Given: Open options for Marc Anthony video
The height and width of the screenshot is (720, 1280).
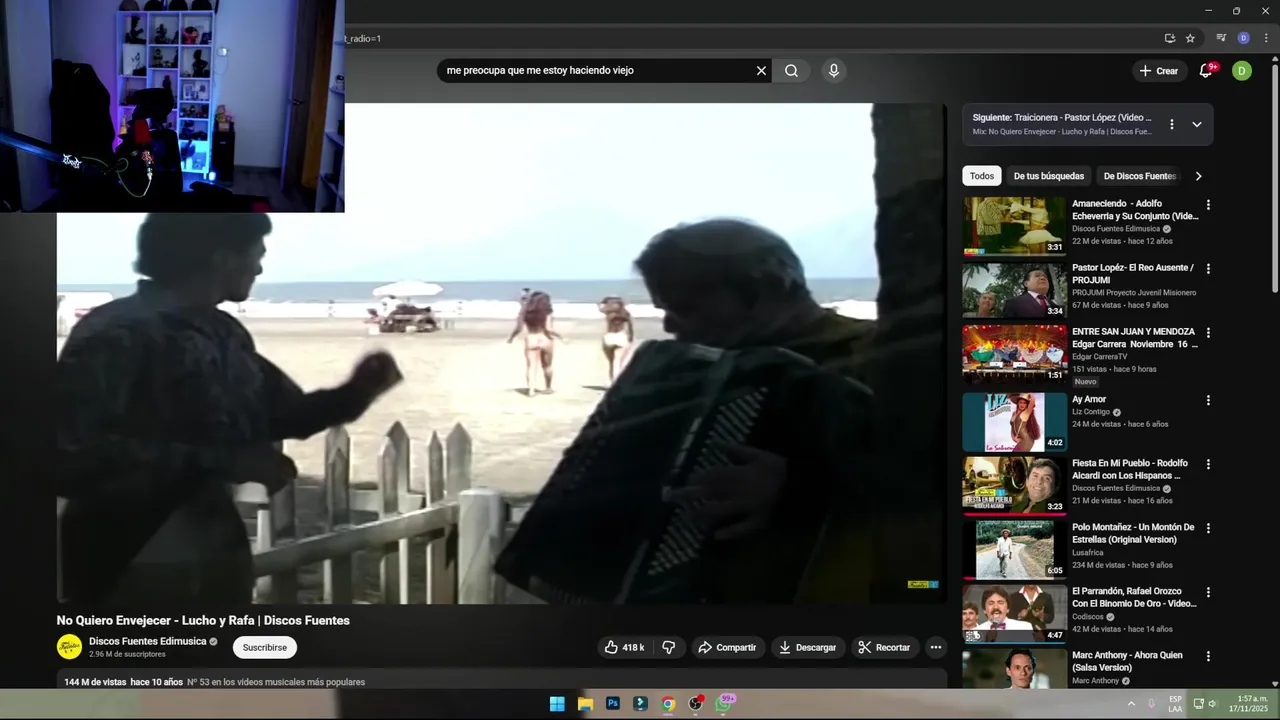Looking at the screenshot, I should click(x=1208, y=656).
